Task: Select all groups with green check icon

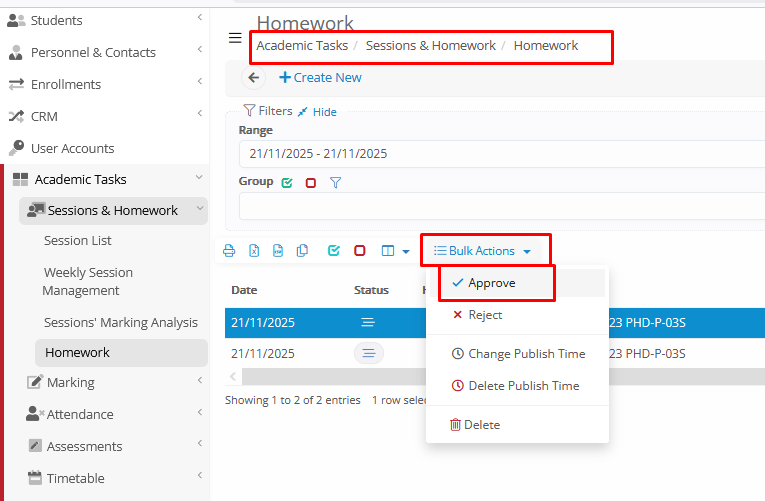Action: 287,182
